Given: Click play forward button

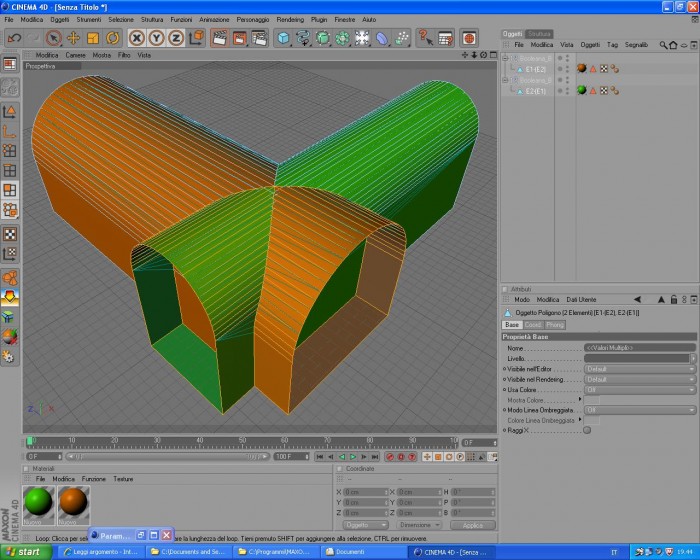Looking at the screenshot, I should click(x=353, y=456).
